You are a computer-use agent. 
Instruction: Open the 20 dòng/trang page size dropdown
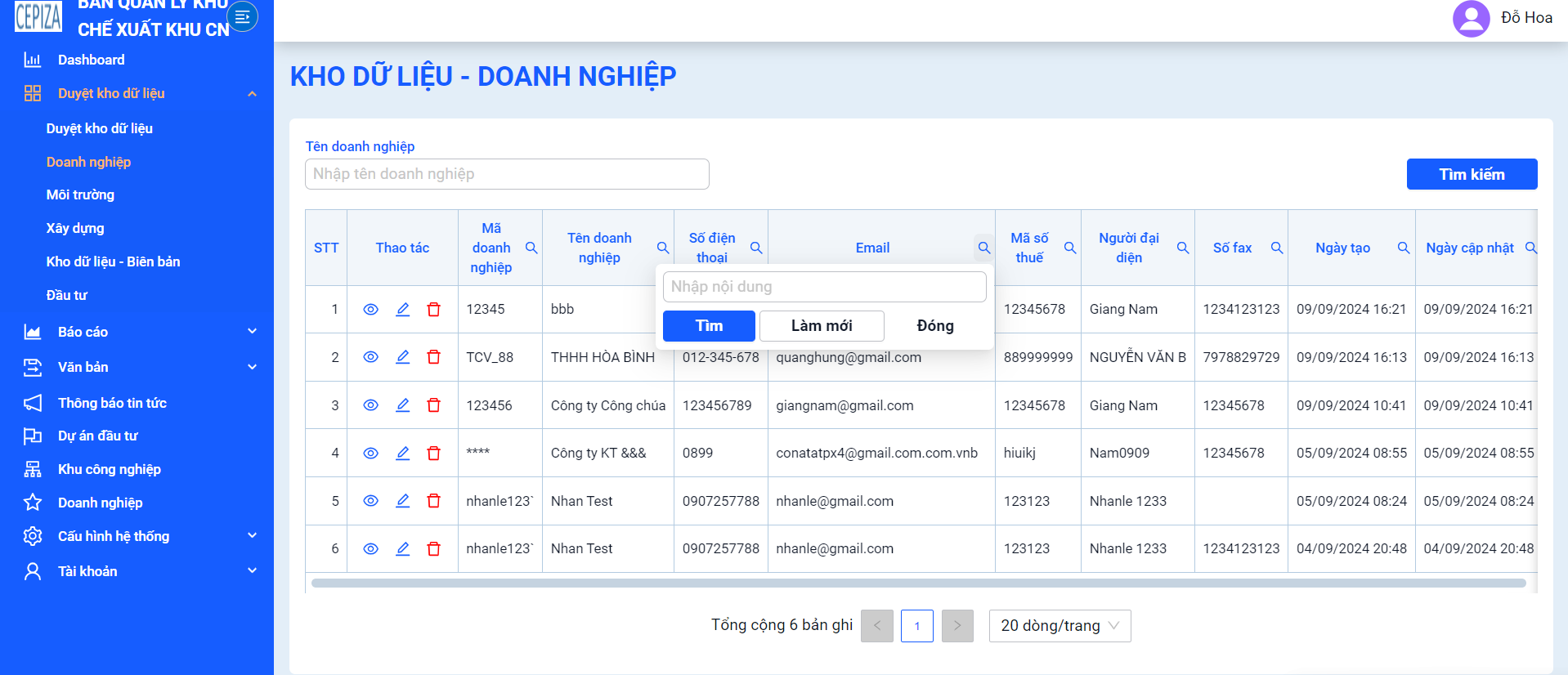[1060, 626]
